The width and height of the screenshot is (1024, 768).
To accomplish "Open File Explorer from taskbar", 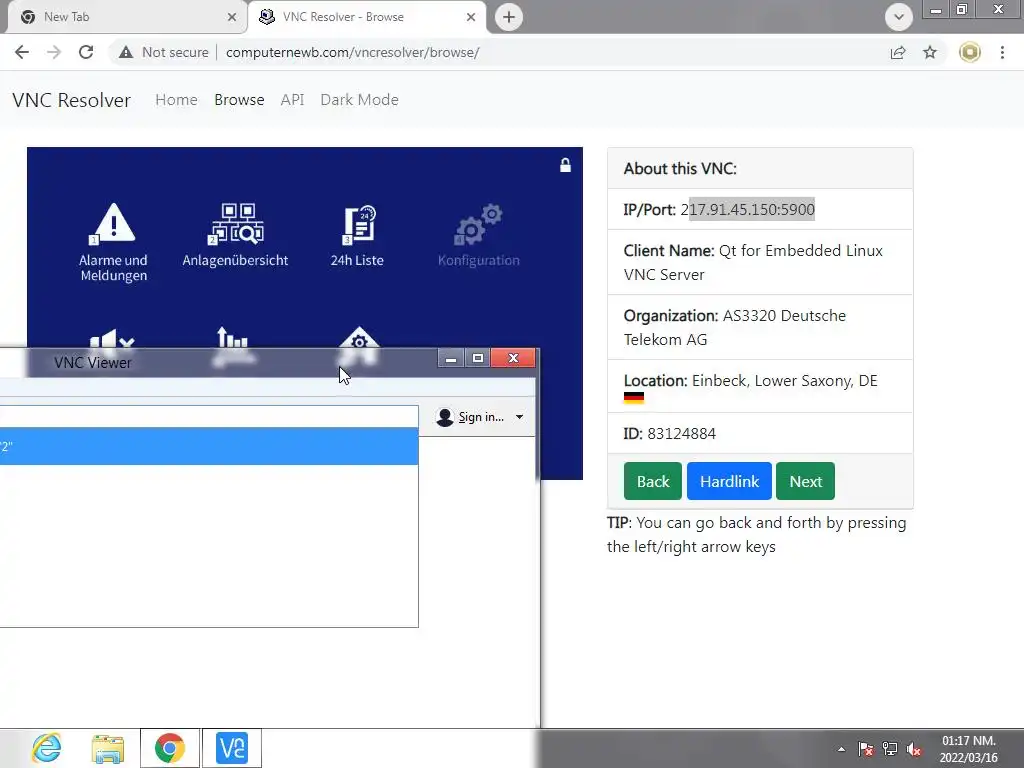I will (x=108, y=748).
